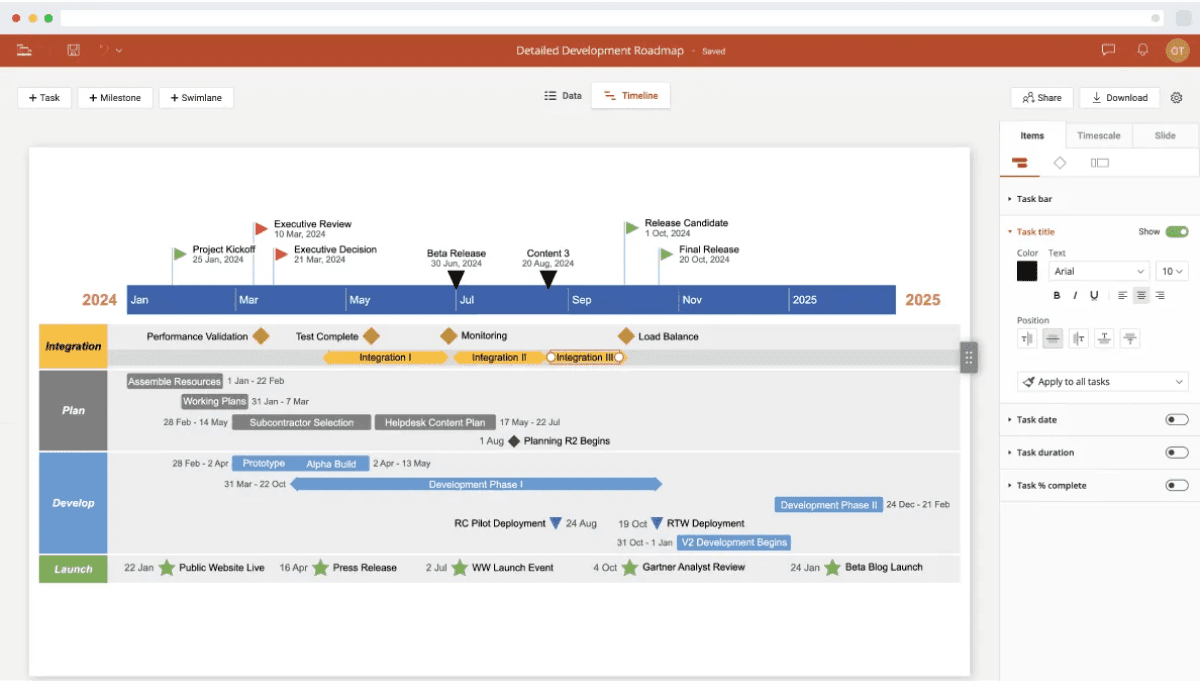Enable the Task date toggle
Screen dimensions: 1200x681
click(1177, 419)
